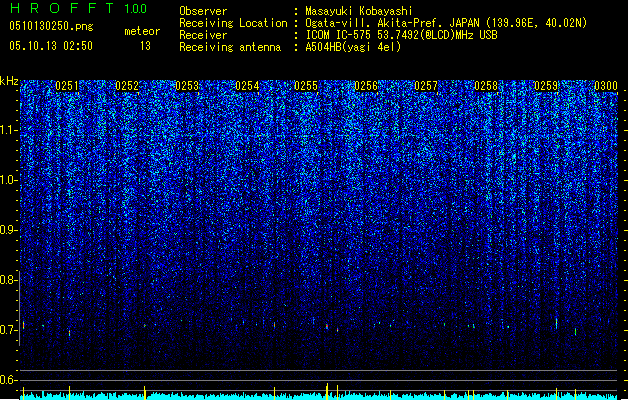Click the 1.0 kHz frequency axis label

9,180
